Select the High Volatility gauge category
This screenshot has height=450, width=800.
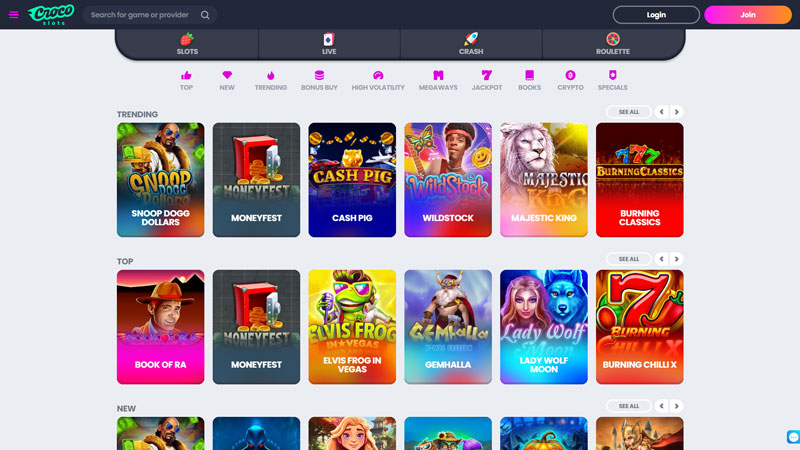point(378,81)
